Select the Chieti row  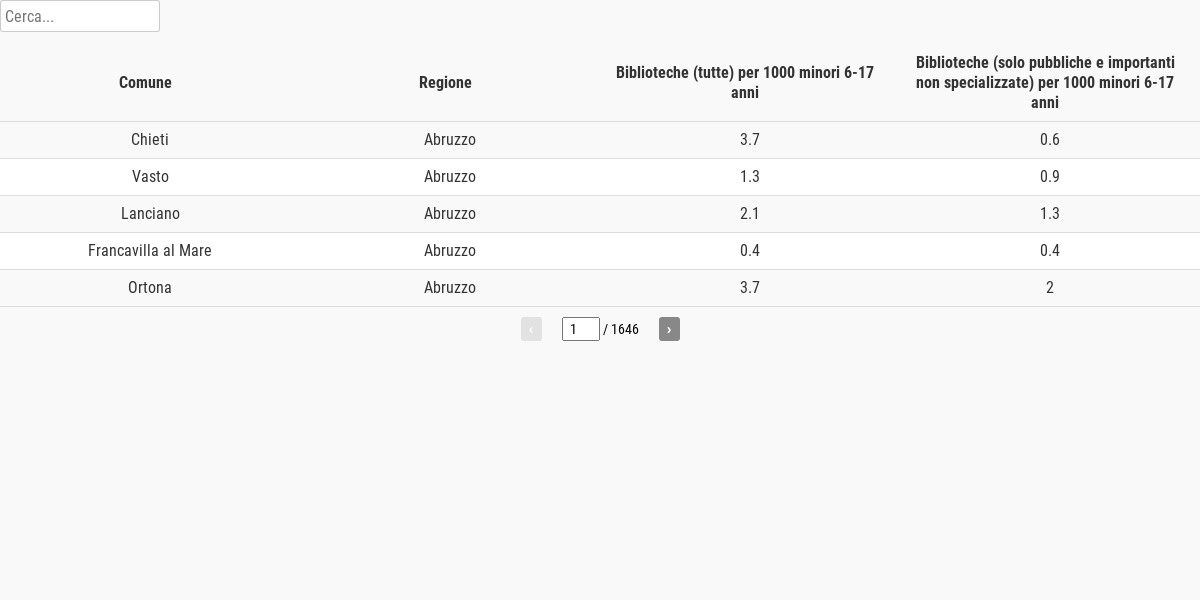pos(600,140)
